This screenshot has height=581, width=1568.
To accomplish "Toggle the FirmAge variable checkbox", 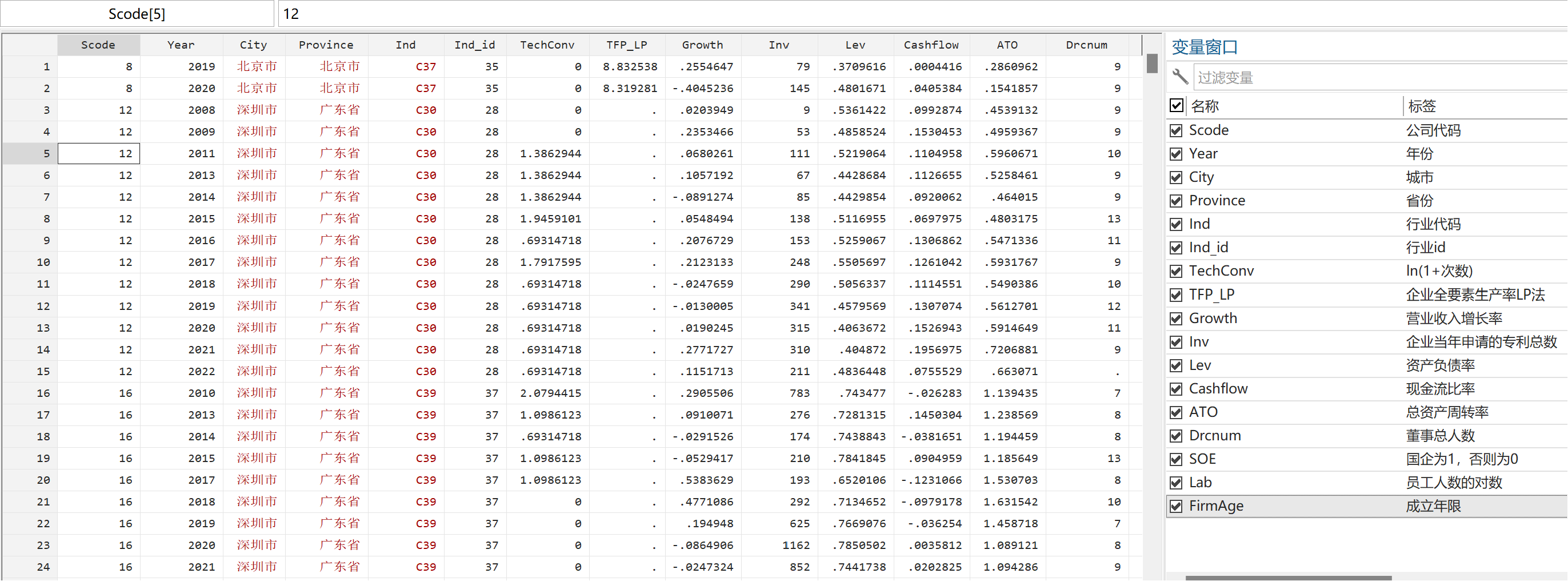I will click(1176, 506).
